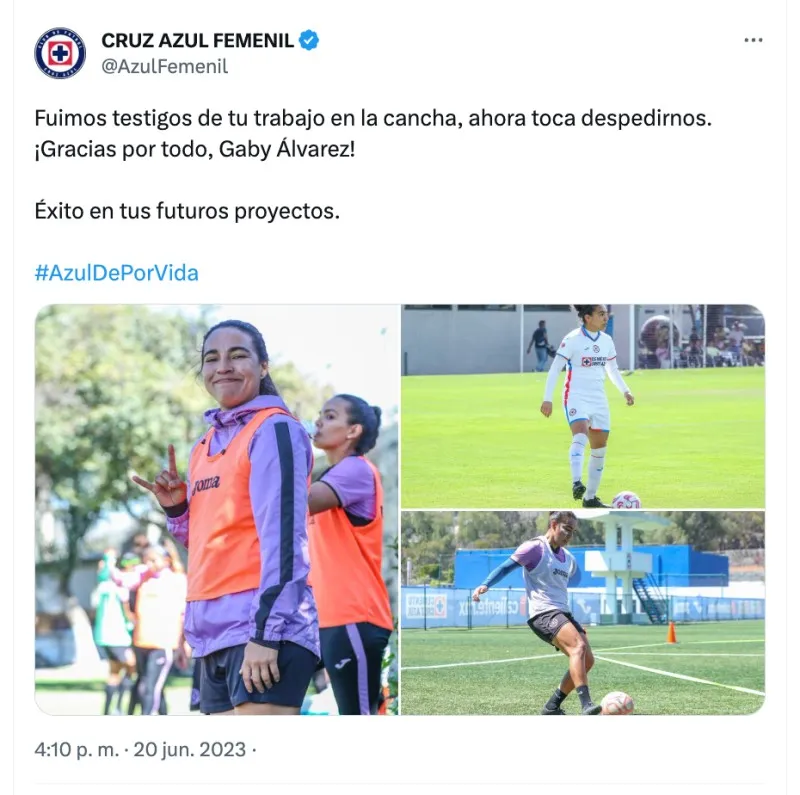Click the soccer ball in the training photo
This screenshot has height=795, width=800.
[617, 703]
